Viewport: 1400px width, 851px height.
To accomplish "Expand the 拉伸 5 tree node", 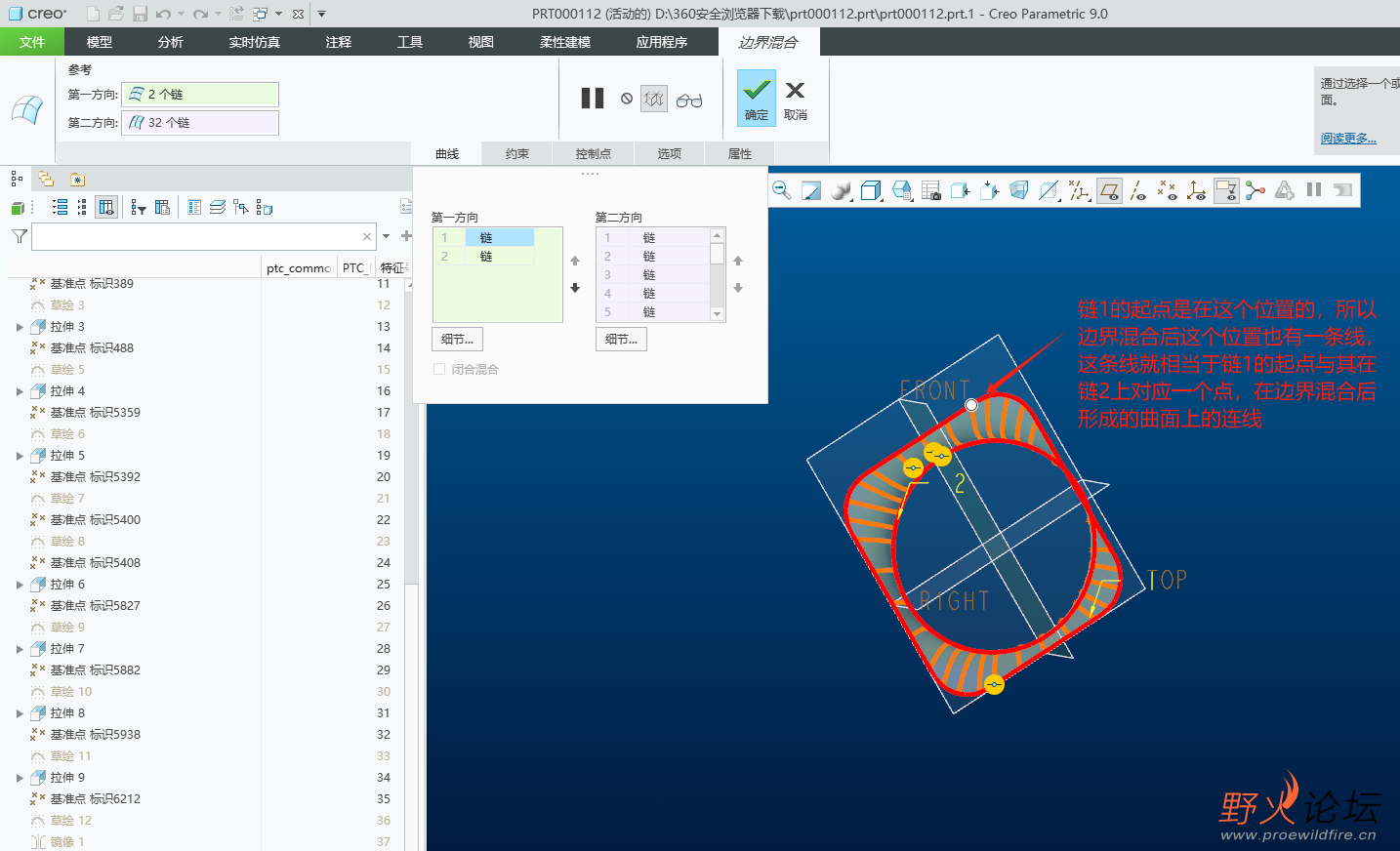I will [20, 456].
